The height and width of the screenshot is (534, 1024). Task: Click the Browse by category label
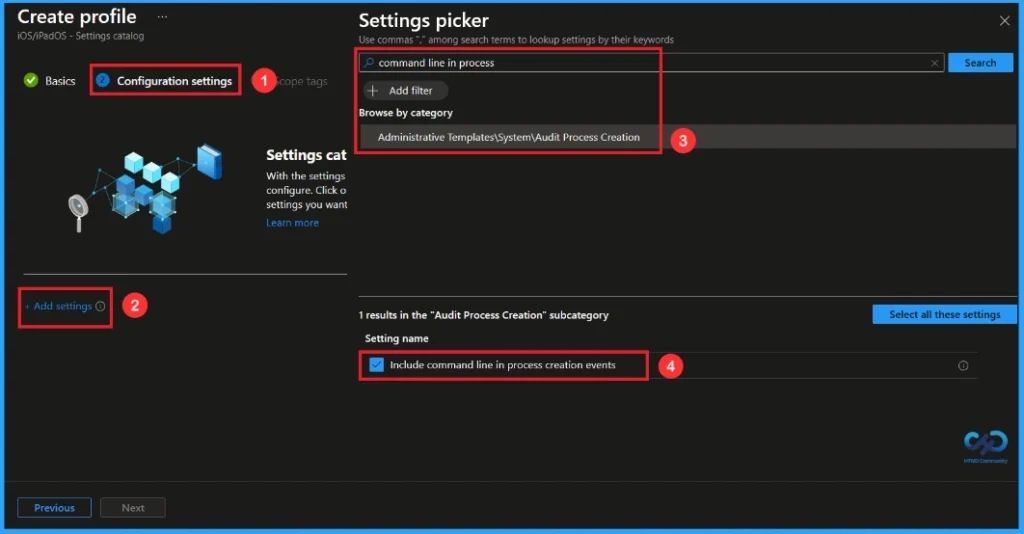406,113
